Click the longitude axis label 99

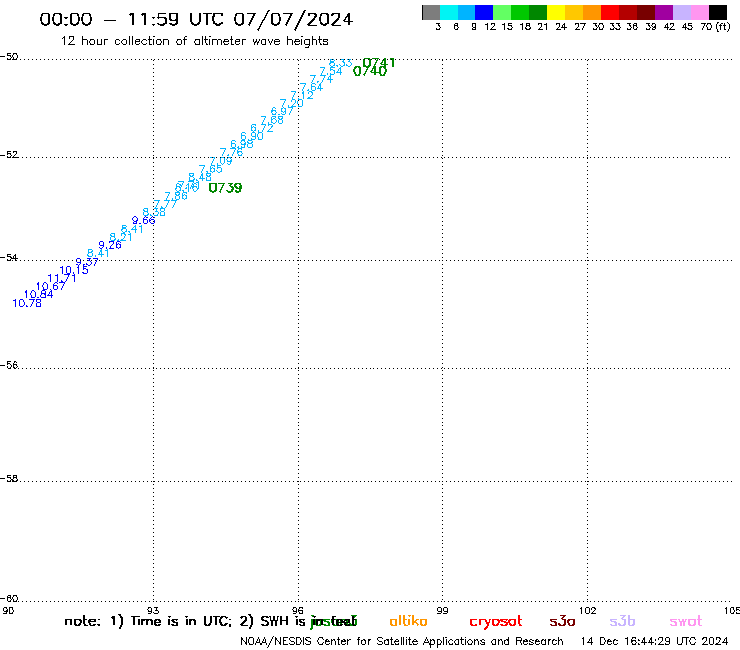pyautogui.click(x=442, y=610)
